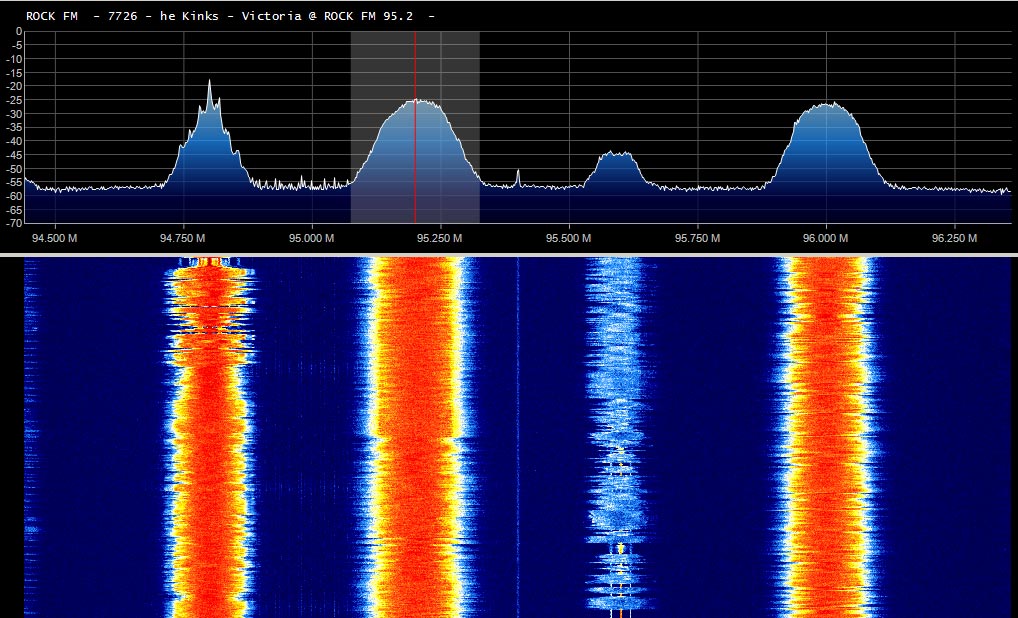1018x618 pixels.
Task: Click the 96.0 MHz signal band in the waterfall
Action: click(x=828, y=436)
